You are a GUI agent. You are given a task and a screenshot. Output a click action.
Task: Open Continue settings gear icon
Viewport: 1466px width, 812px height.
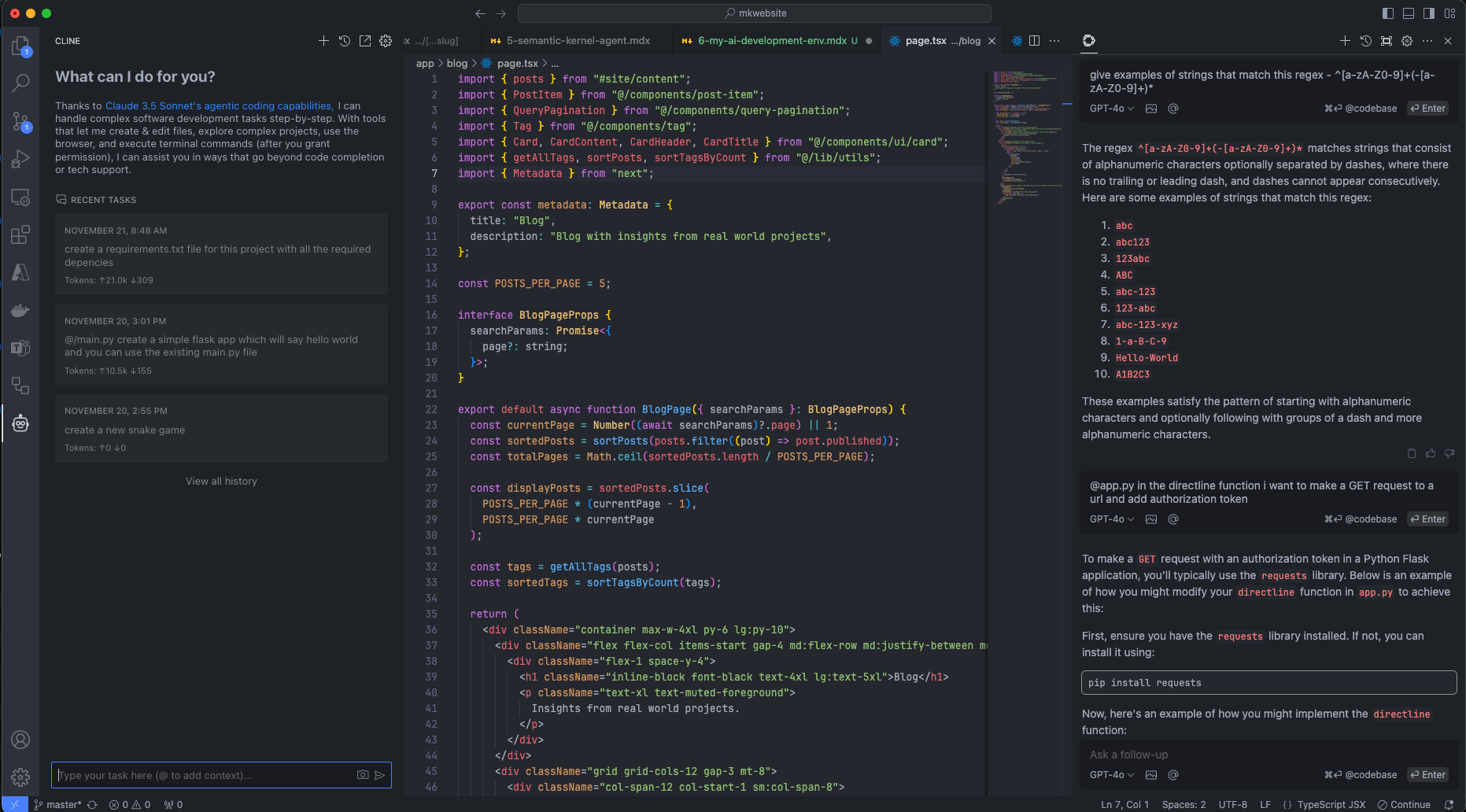1407,41
